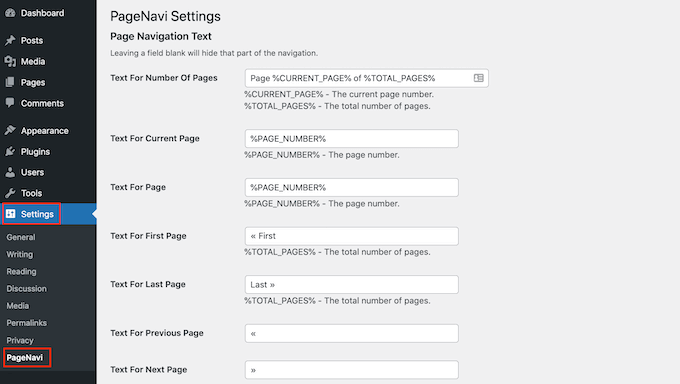This screenshot has height=384, width=680.
Task: Focus the Text For Page field
Action: click(351, 187)
